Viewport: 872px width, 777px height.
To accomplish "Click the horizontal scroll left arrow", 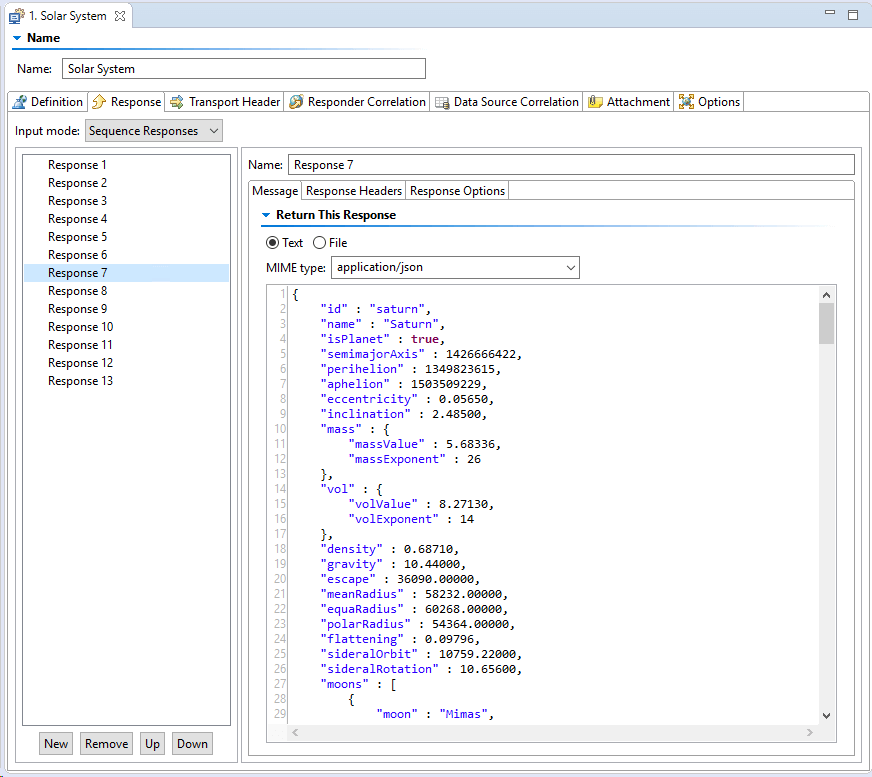I will pyautogui.click(x=295, y=733).
